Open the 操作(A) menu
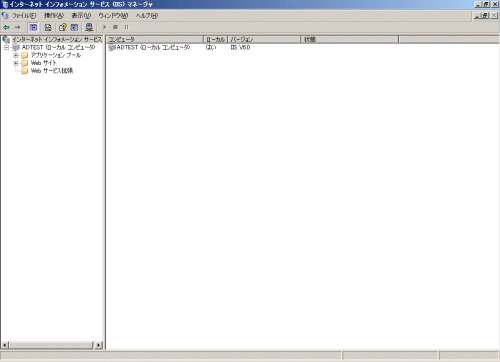Screen dimensions: 500x362 click(x=54, y=16)
